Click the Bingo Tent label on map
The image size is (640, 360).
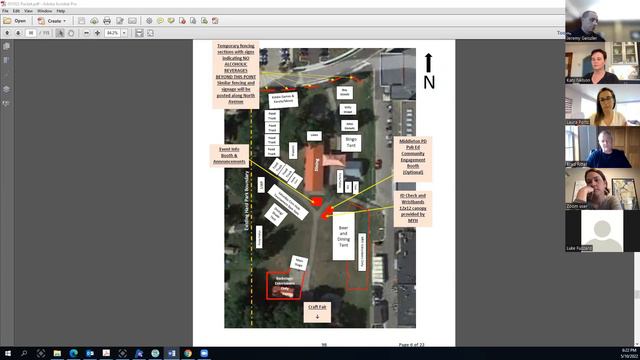click(351, 142)
